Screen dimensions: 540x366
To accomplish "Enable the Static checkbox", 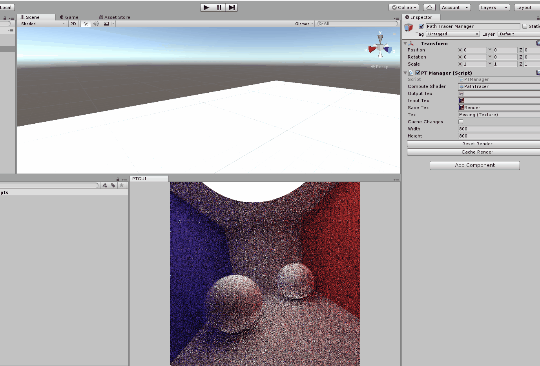I will pyautogui.click(x=525, y=27).
